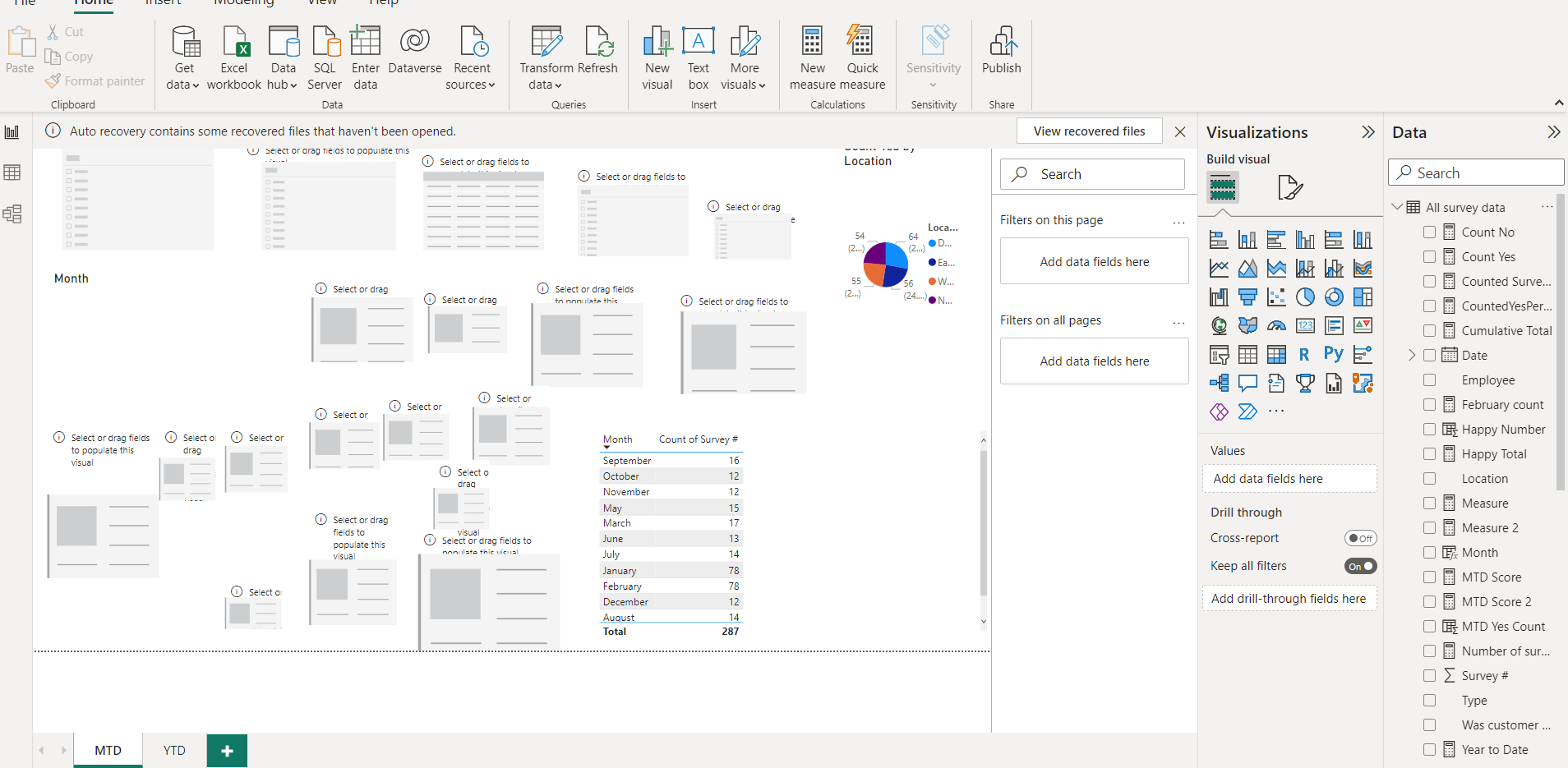Switch to Report view in left sidebar
1568x768 pixels.
point(12,132)
